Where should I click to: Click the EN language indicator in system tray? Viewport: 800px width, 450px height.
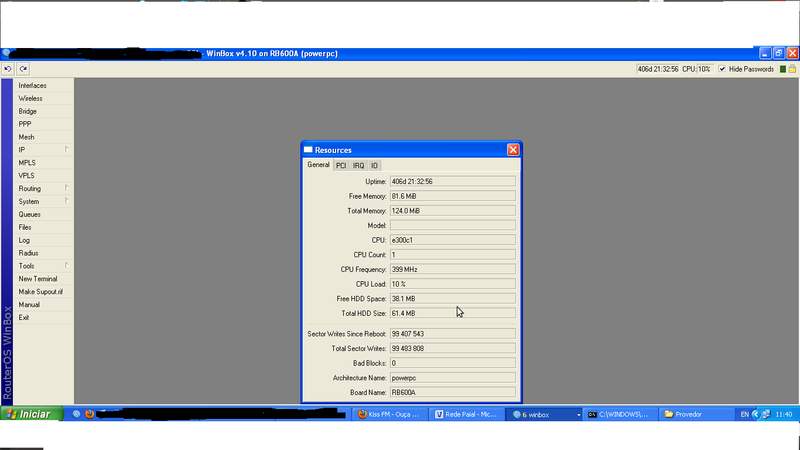click(x=744, y=414)
